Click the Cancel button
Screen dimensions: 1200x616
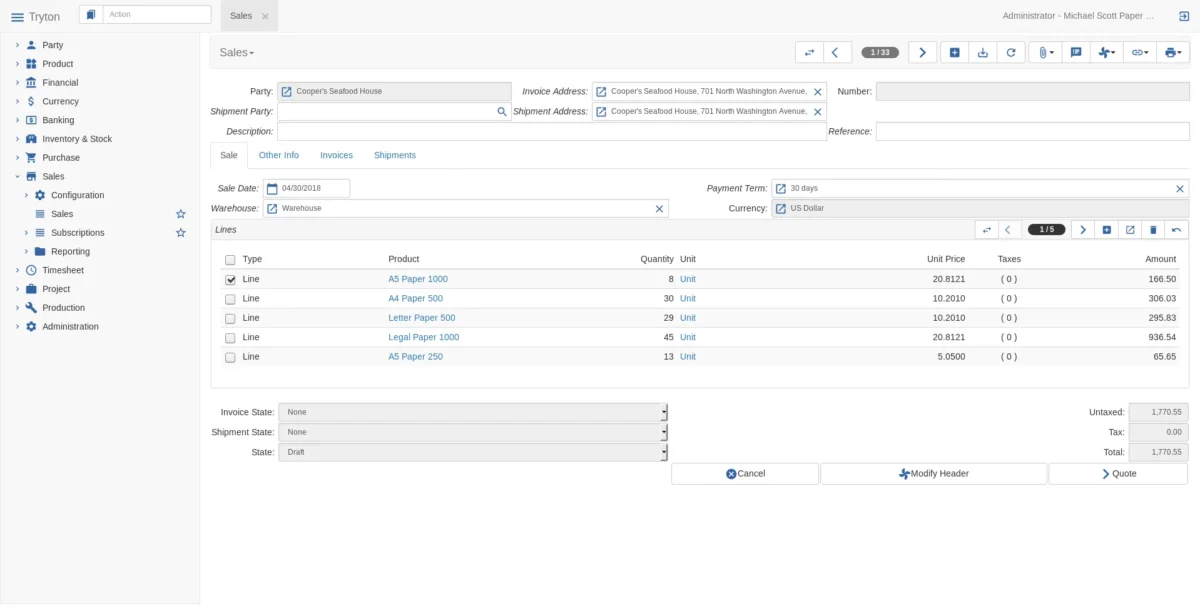coord(745,474)
